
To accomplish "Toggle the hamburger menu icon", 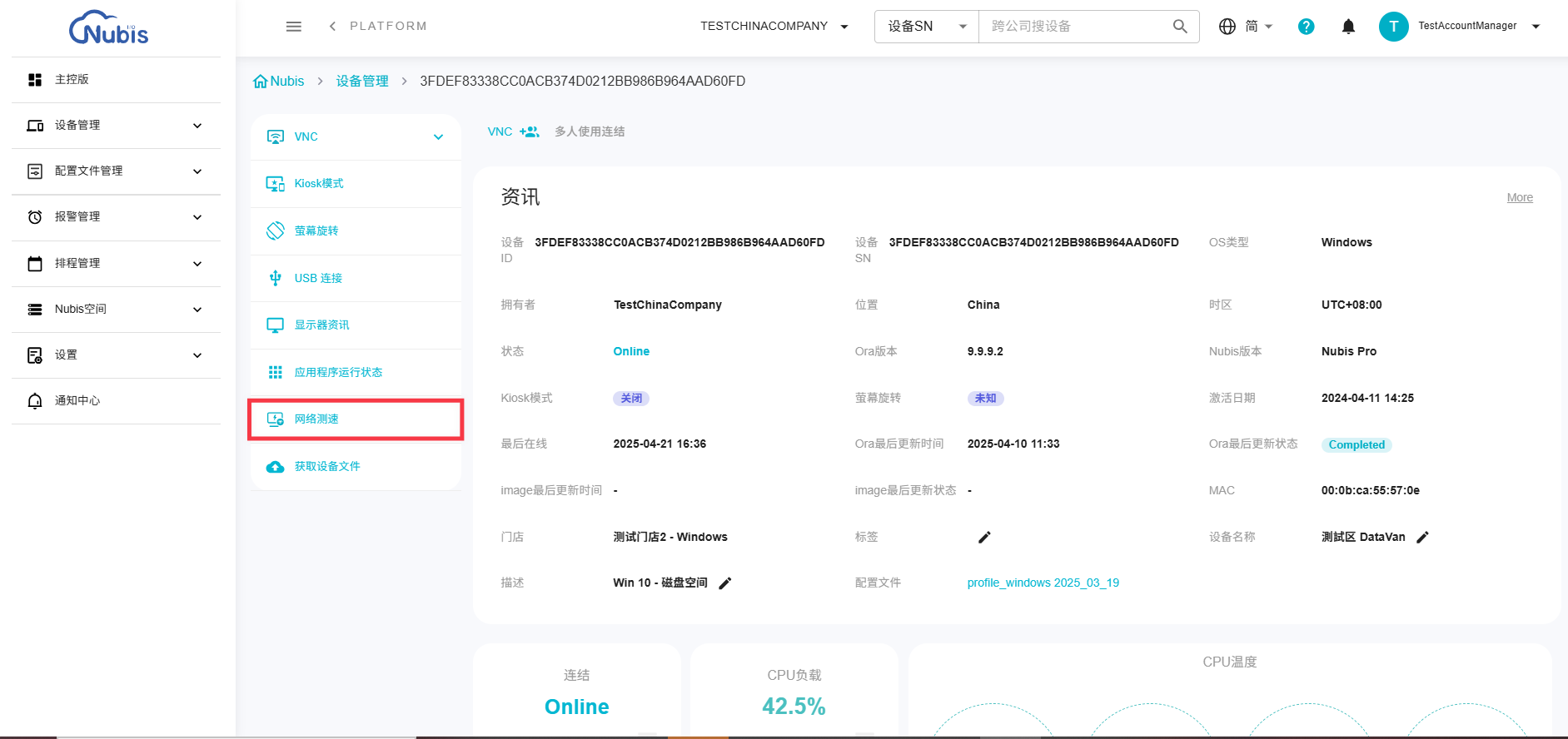I will [x=294, y=27].
